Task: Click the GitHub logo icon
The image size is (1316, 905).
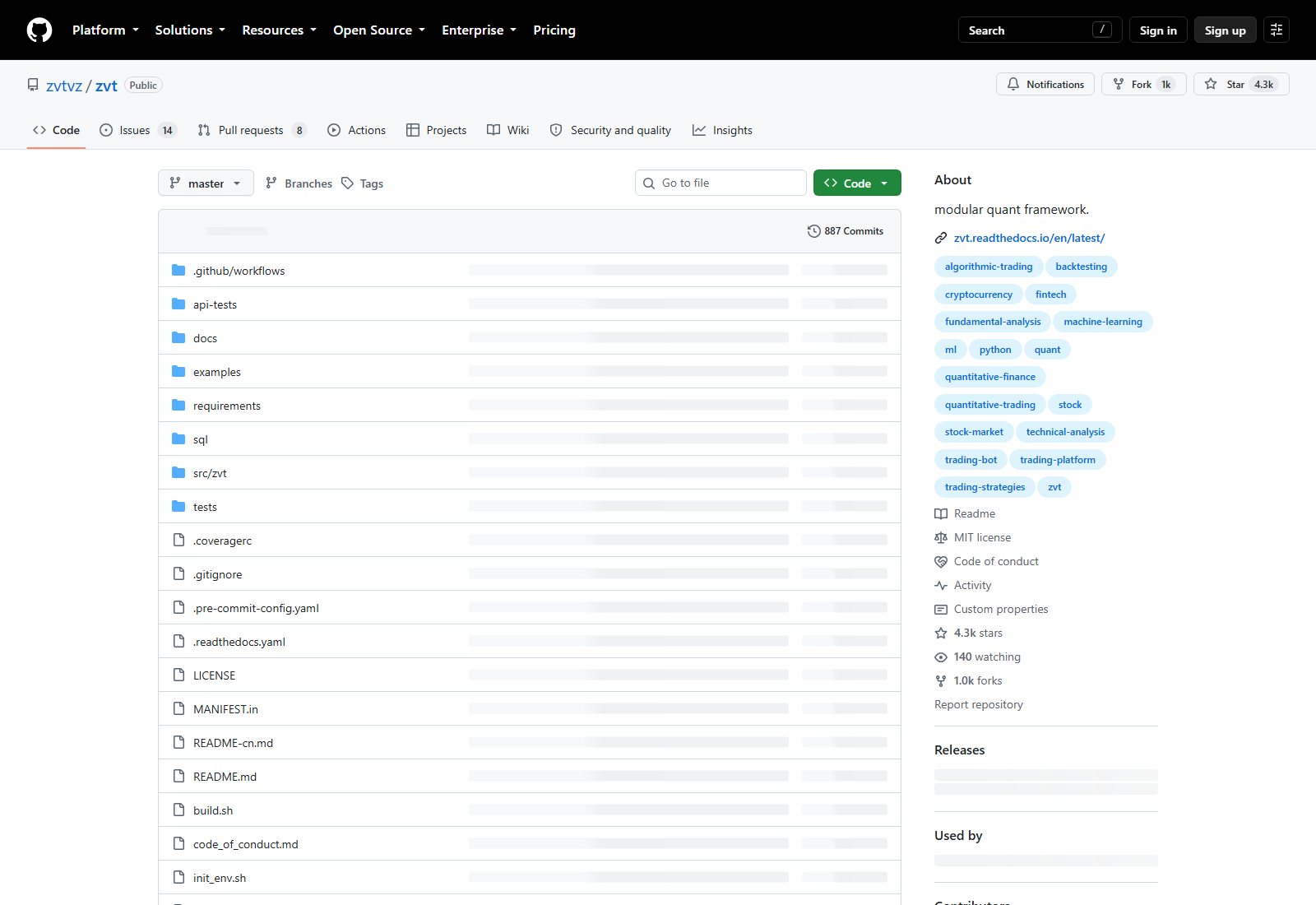Action: tap(39, 30)
